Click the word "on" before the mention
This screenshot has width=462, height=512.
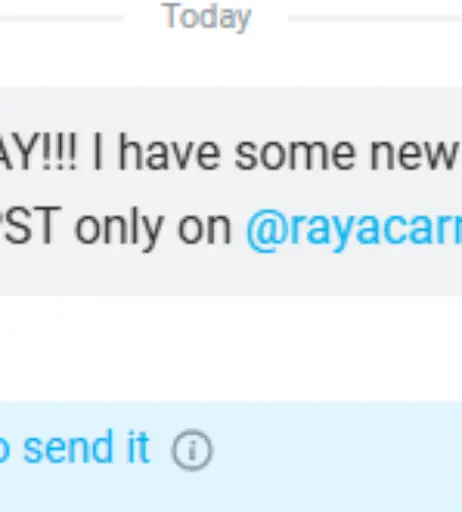(204, 229)
